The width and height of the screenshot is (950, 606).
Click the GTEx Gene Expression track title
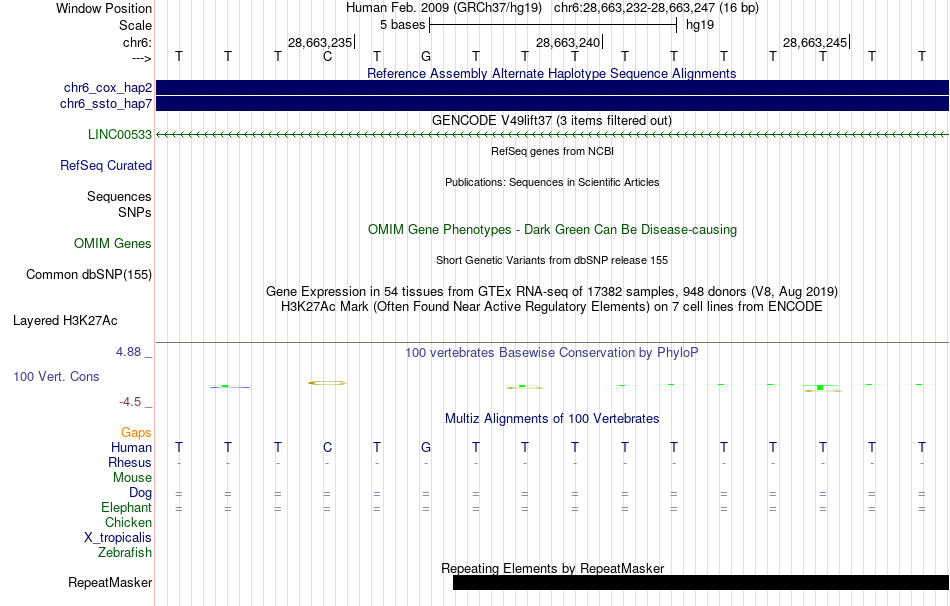click(x=552, y=291)
